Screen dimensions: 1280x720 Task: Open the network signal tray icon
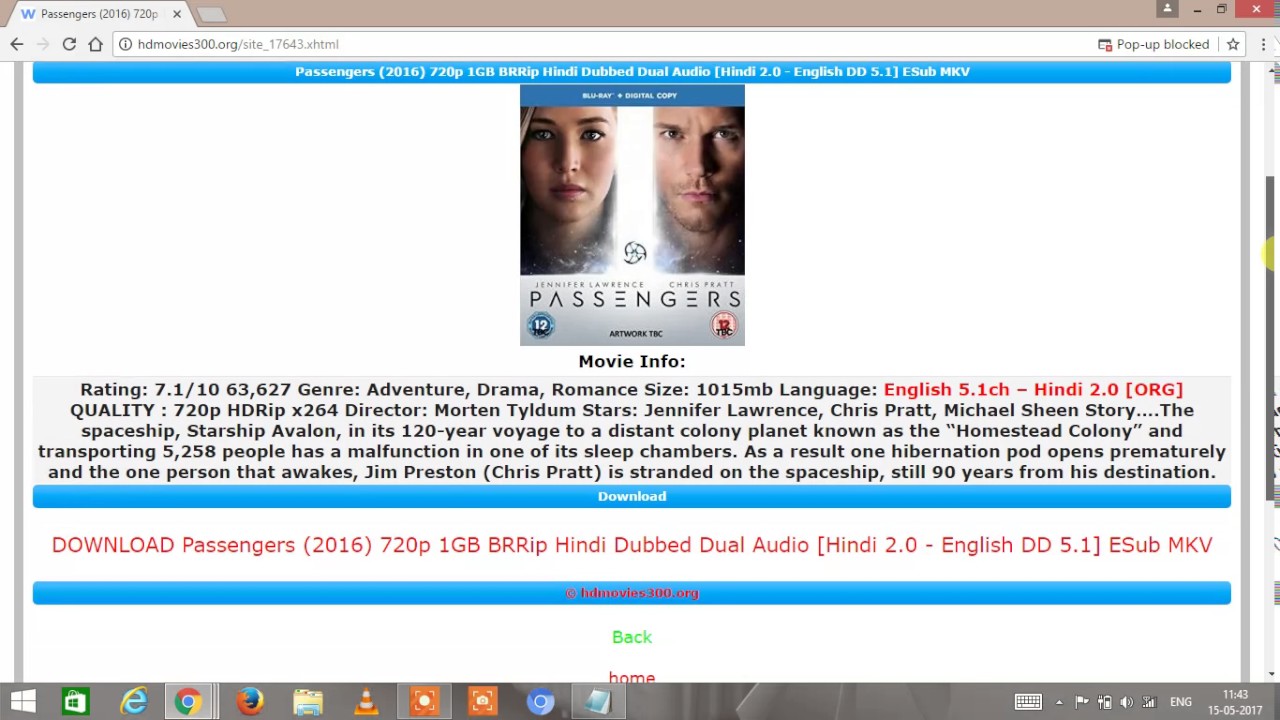coord(1150,702)
